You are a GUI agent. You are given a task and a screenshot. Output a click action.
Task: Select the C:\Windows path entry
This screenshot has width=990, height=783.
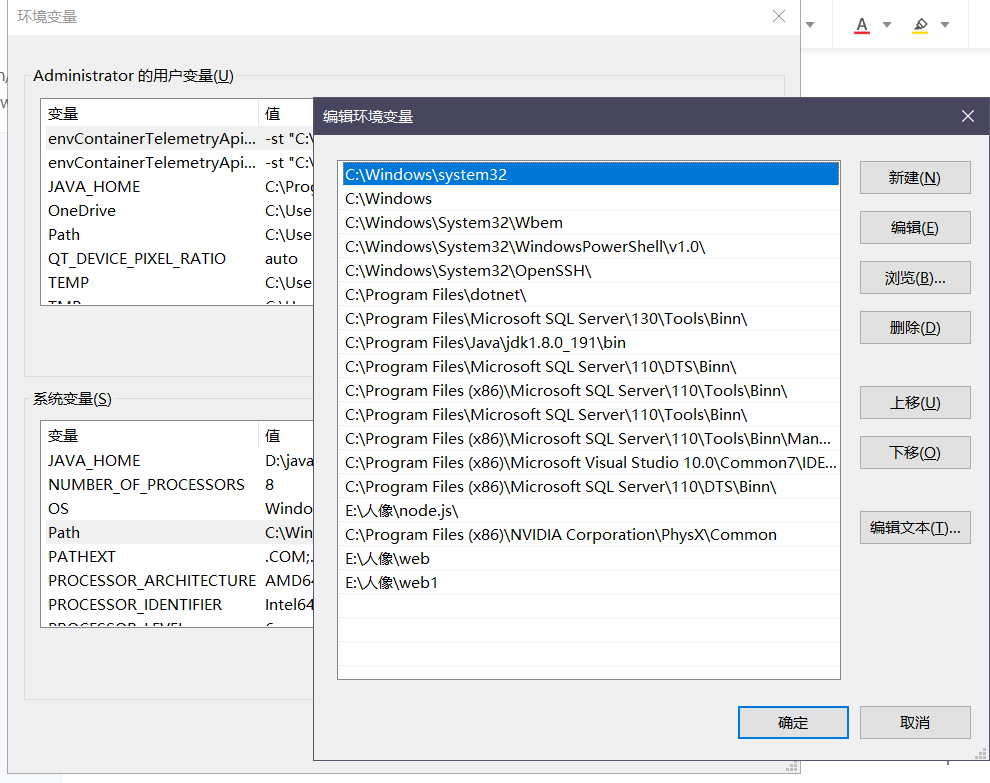click(590, 198)
